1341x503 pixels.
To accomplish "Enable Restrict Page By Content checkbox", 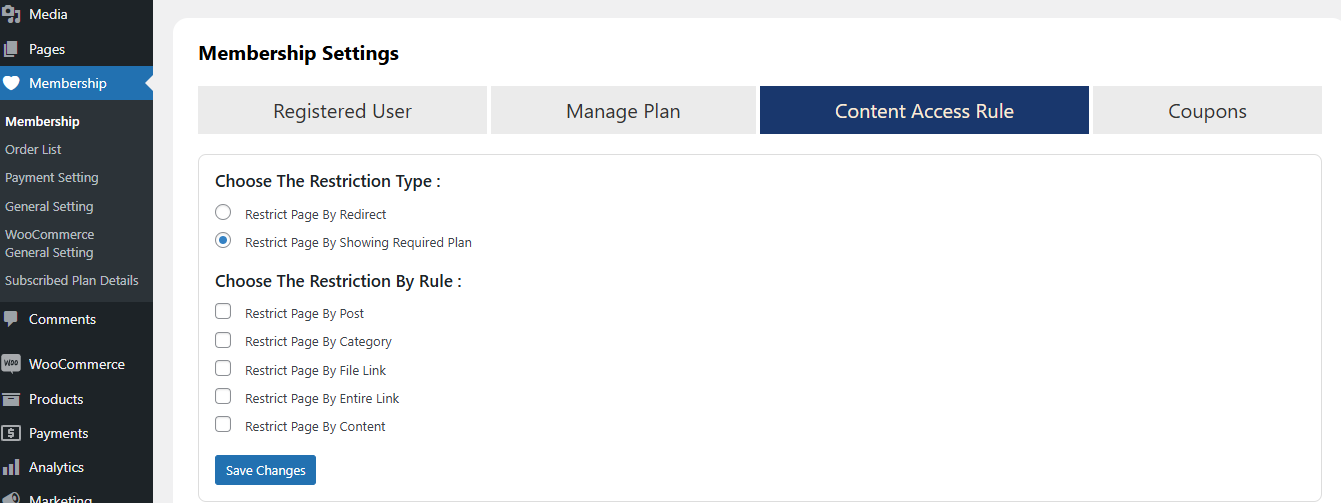I will click(x=223, y=425).
